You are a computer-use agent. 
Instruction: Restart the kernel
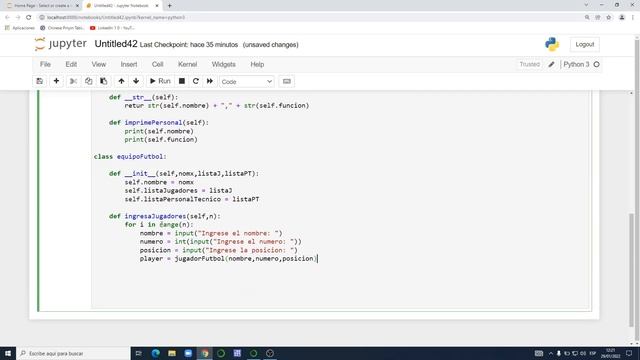click(196, 81)
